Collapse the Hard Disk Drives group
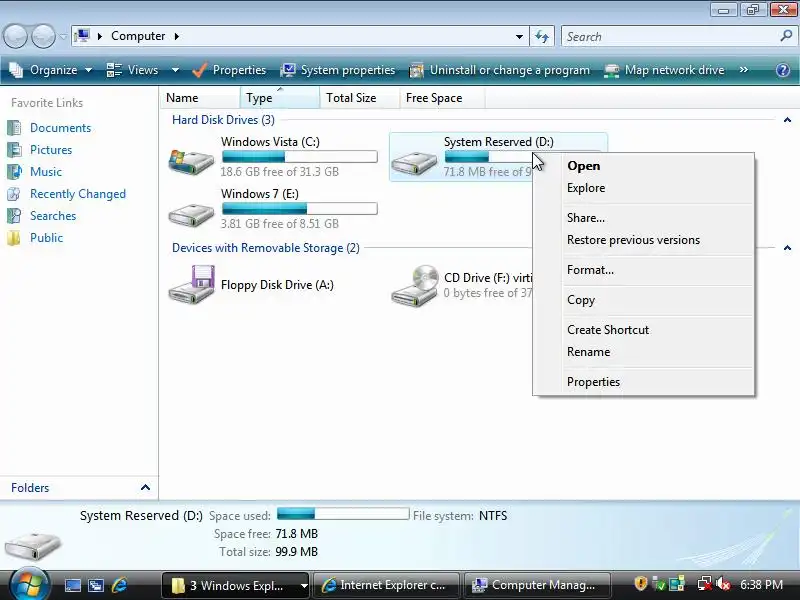This screenshot has width=800, height=600. [787, 120]
